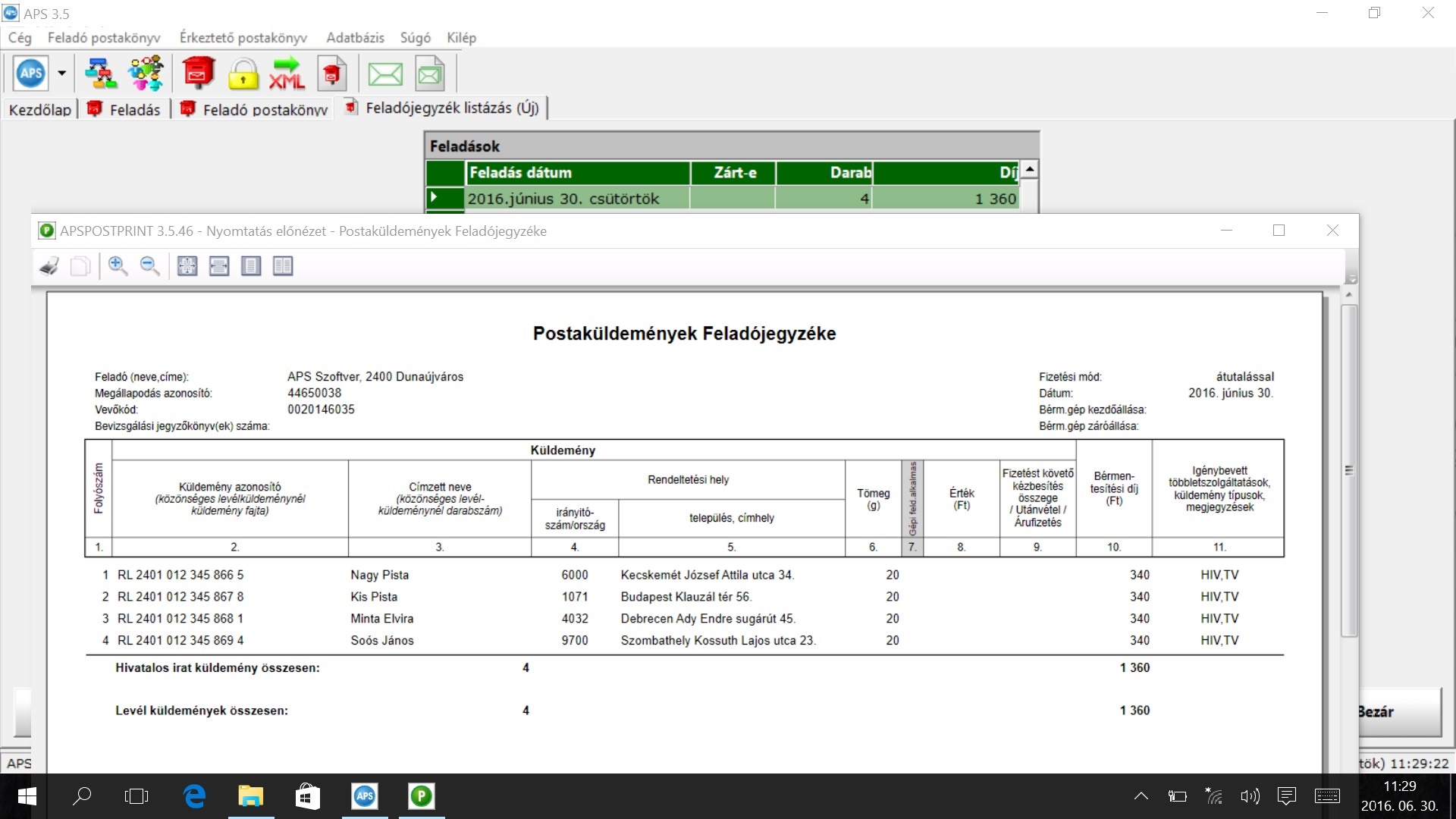Open the dropdown arrow beside the APS logo
The image size is (1456, 819).
[x=61, y=74]
